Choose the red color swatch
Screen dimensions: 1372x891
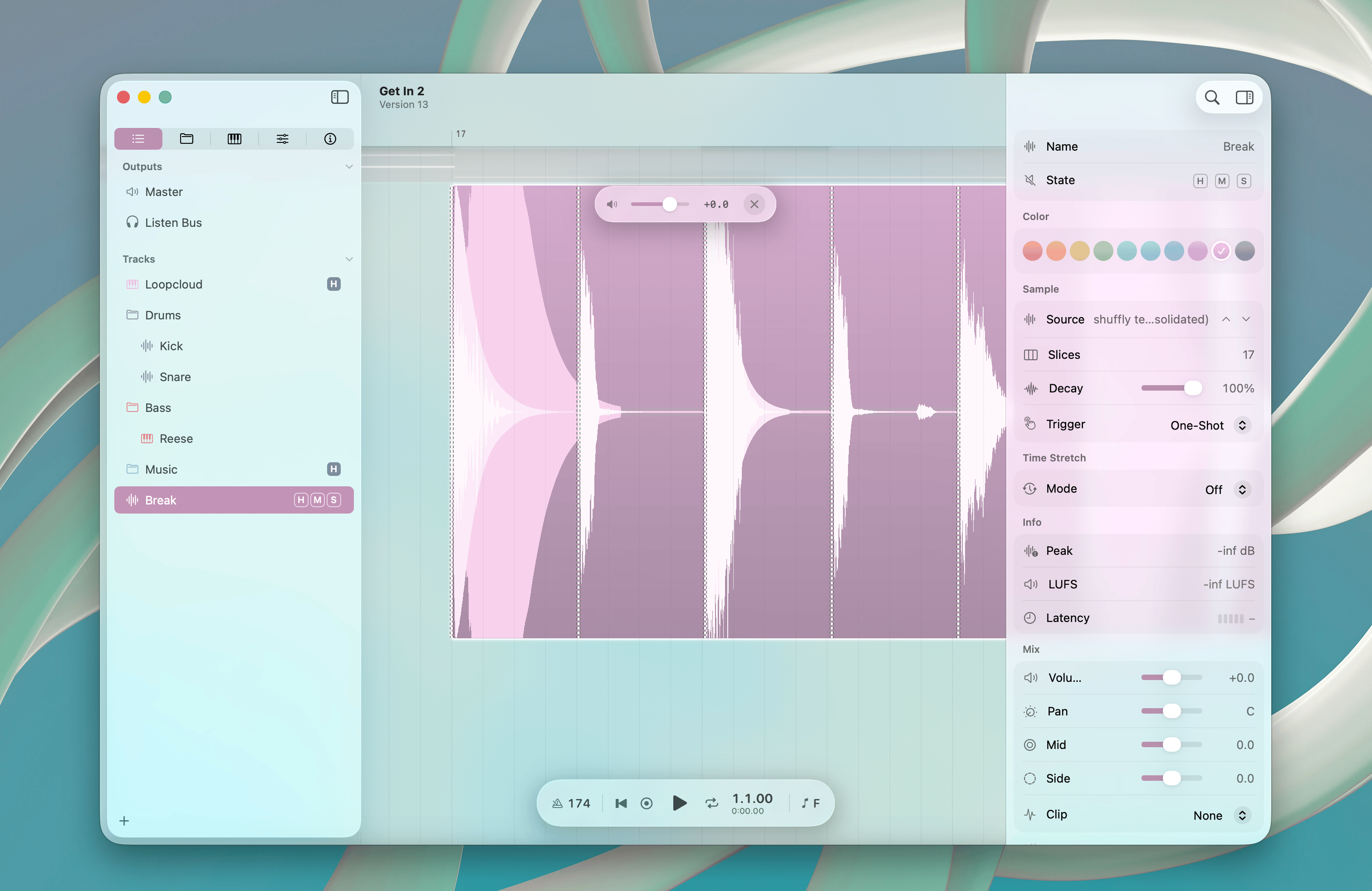(x=1033, y=251)
